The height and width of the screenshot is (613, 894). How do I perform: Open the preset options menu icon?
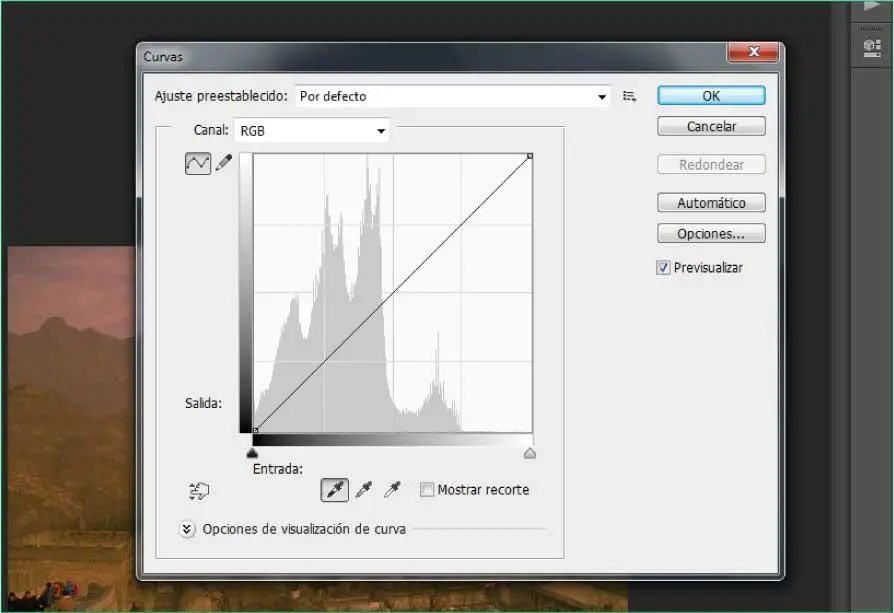(x=629, y=96)
